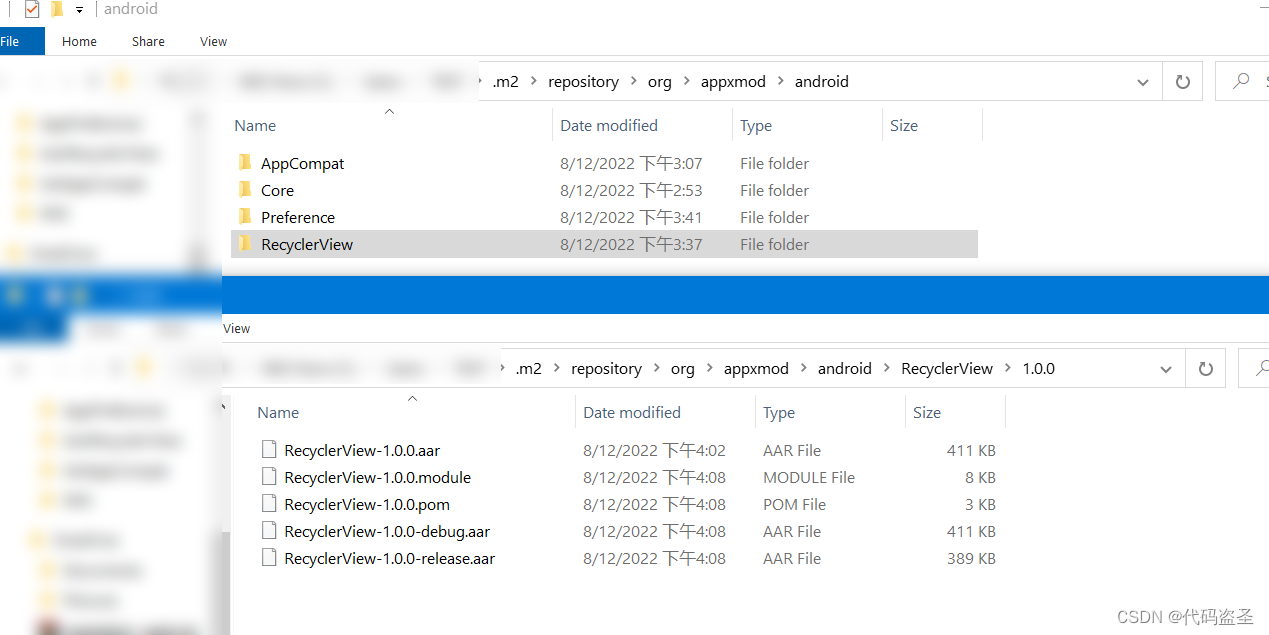
Task: Click the properties checkmark icon in title bar
Action: coord(32,9)
